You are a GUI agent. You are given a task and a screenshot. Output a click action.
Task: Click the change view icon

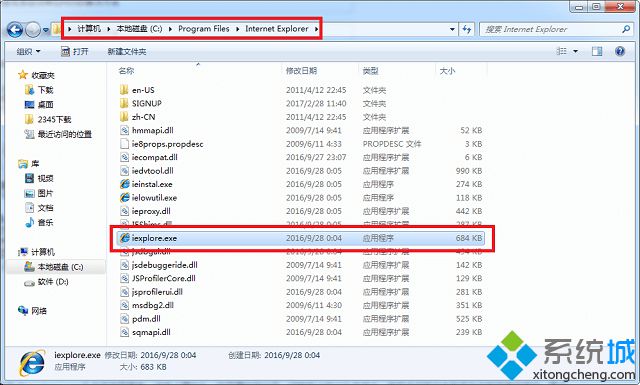coord(562,51)
